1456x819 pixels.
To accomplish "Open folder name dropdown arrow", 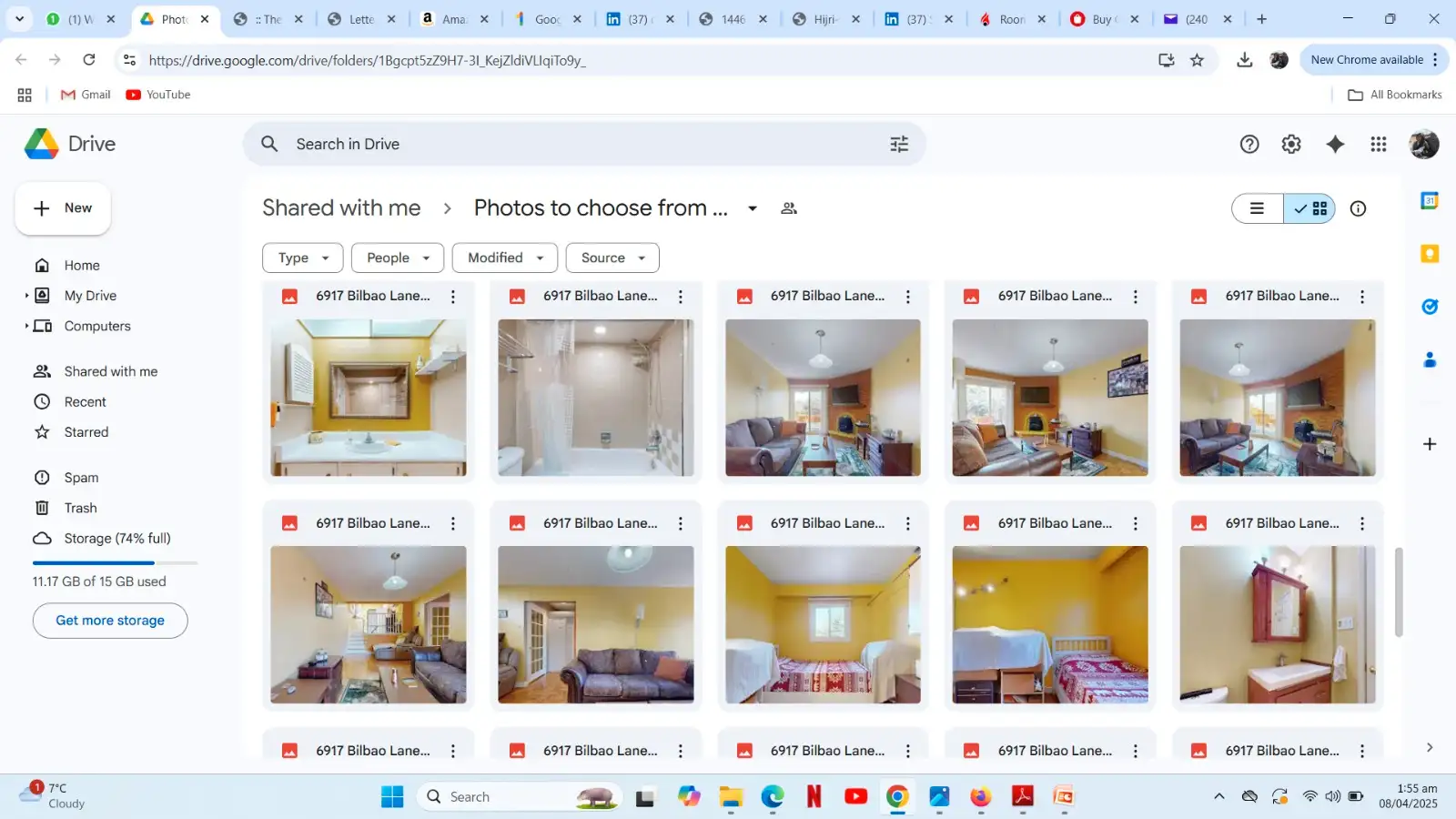I will pyautogui.click(x=753, y=208).
